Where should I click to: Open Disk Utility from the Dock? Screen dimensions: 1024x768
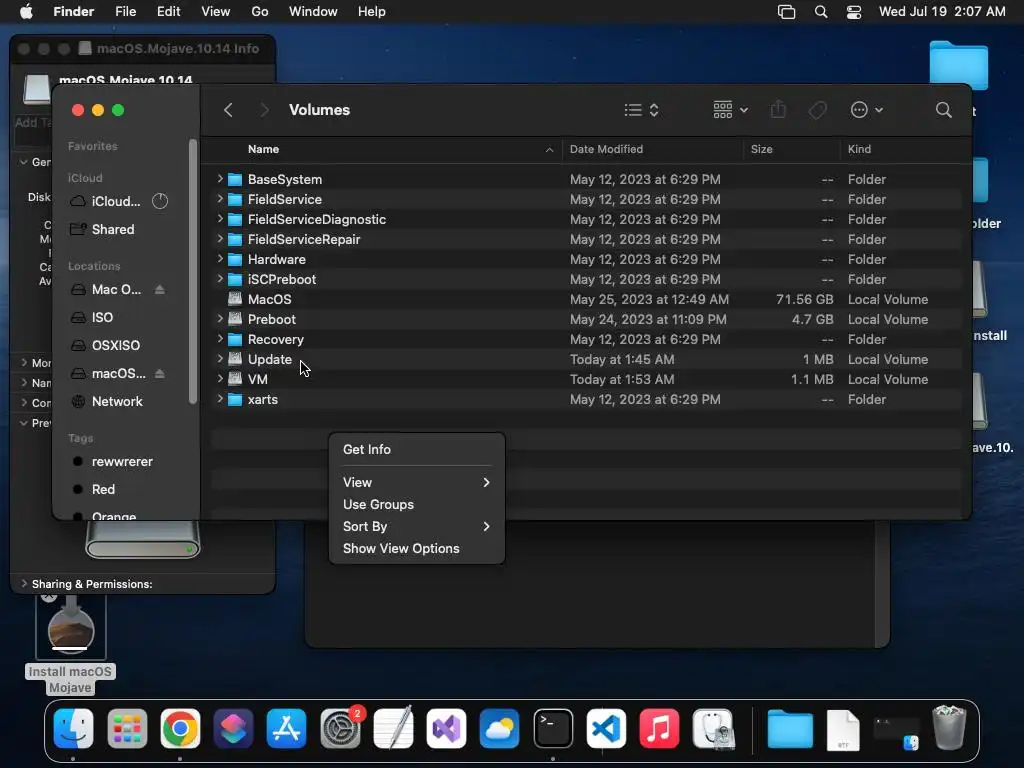pyautogui.click(x=712, y=728)
